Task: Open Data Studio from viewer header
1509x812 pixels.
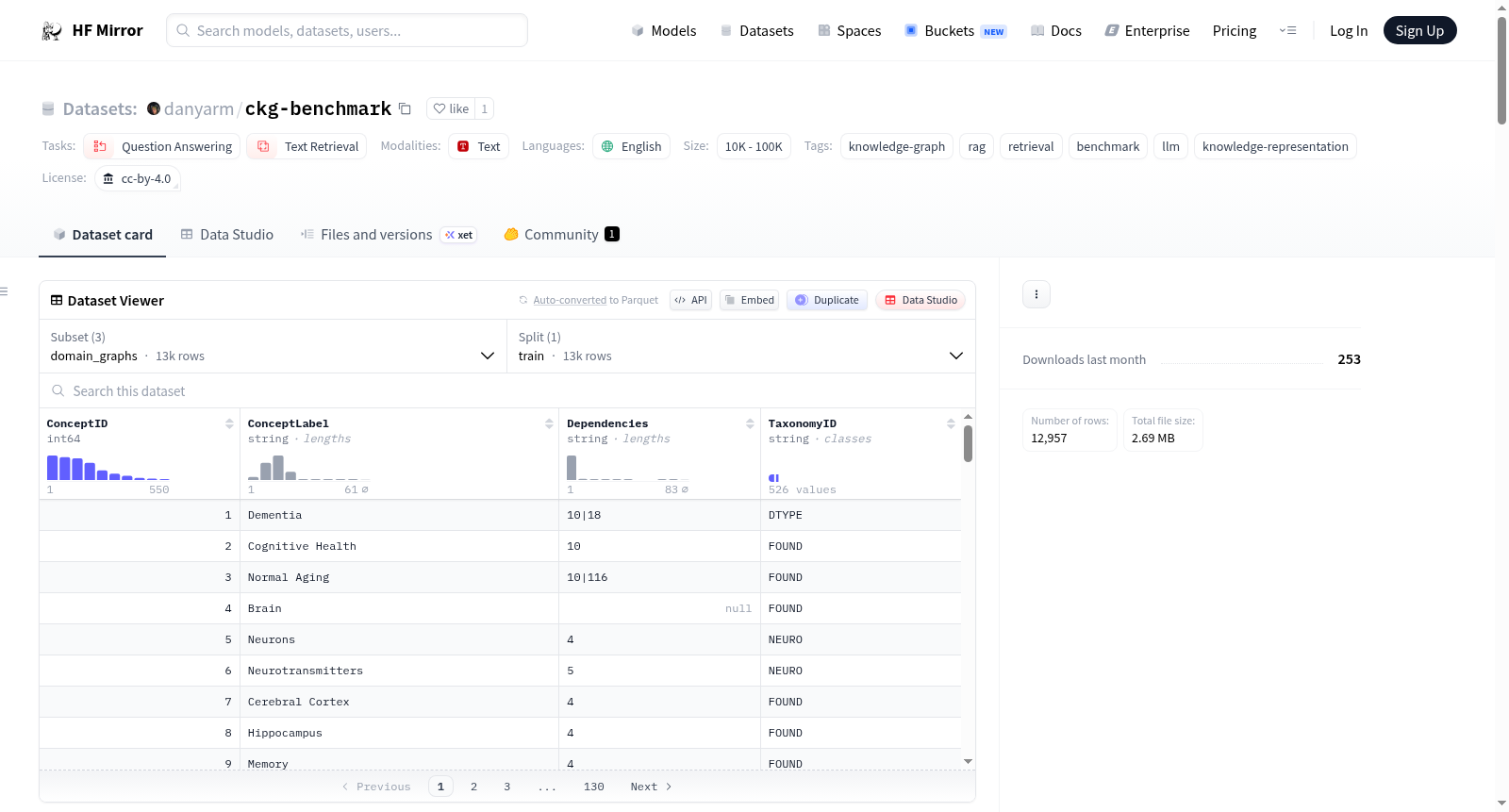Action: pos(920,300)
